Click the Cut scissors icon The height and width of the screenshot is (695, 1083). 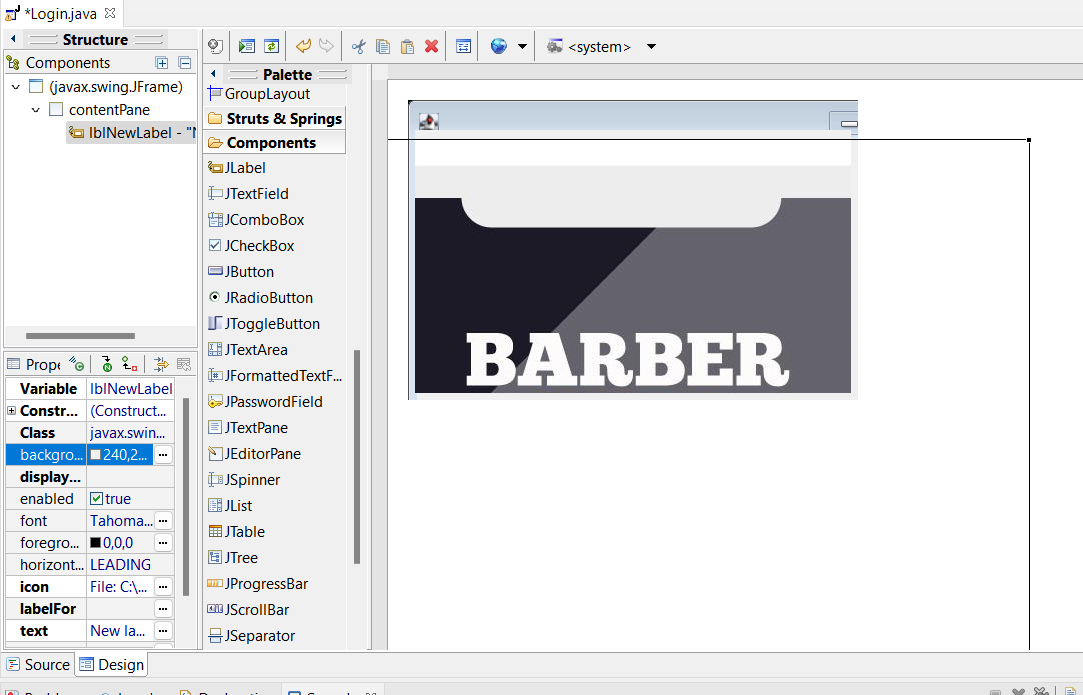358,46
